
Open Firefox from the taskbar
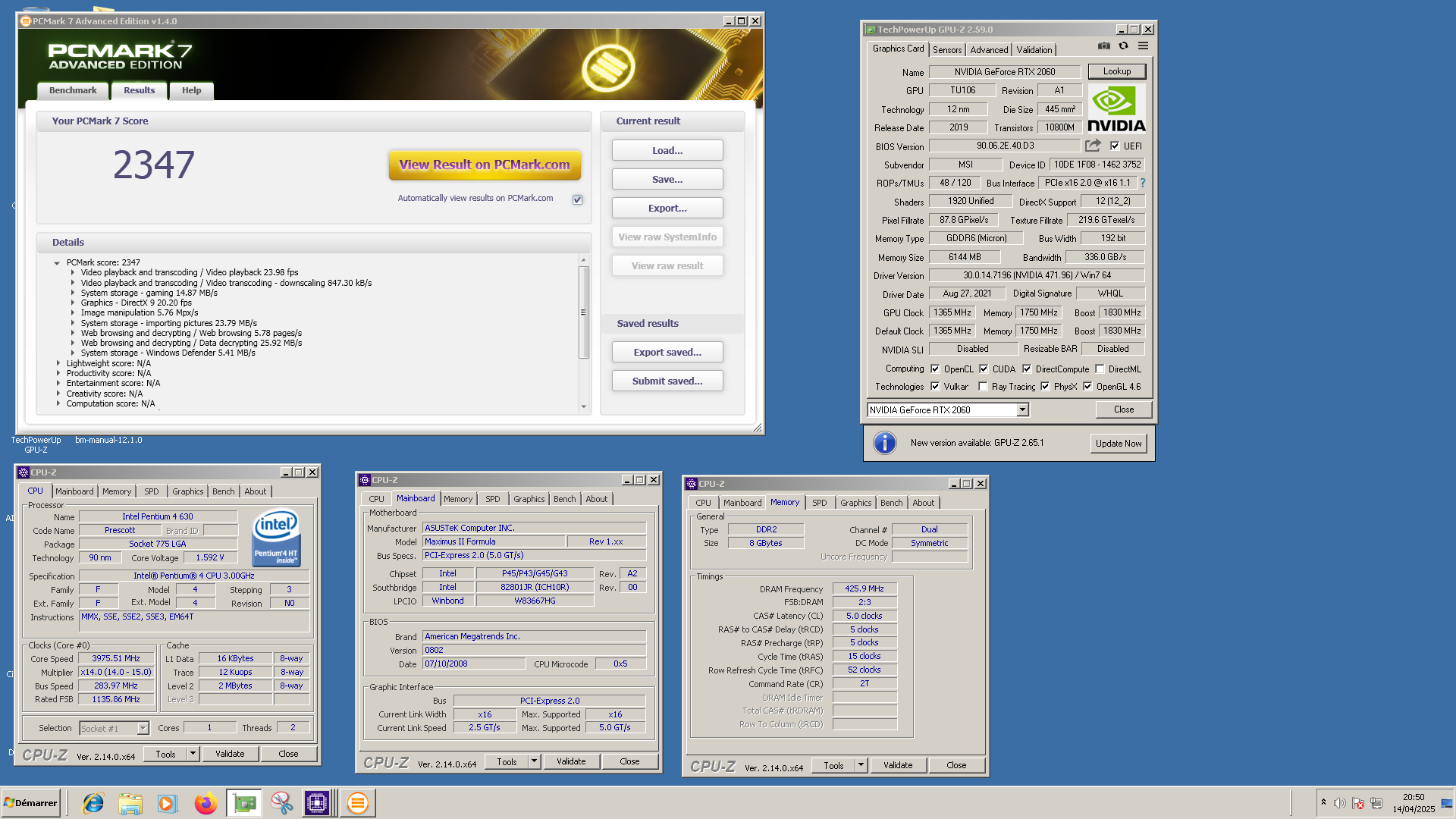[206, 803]
